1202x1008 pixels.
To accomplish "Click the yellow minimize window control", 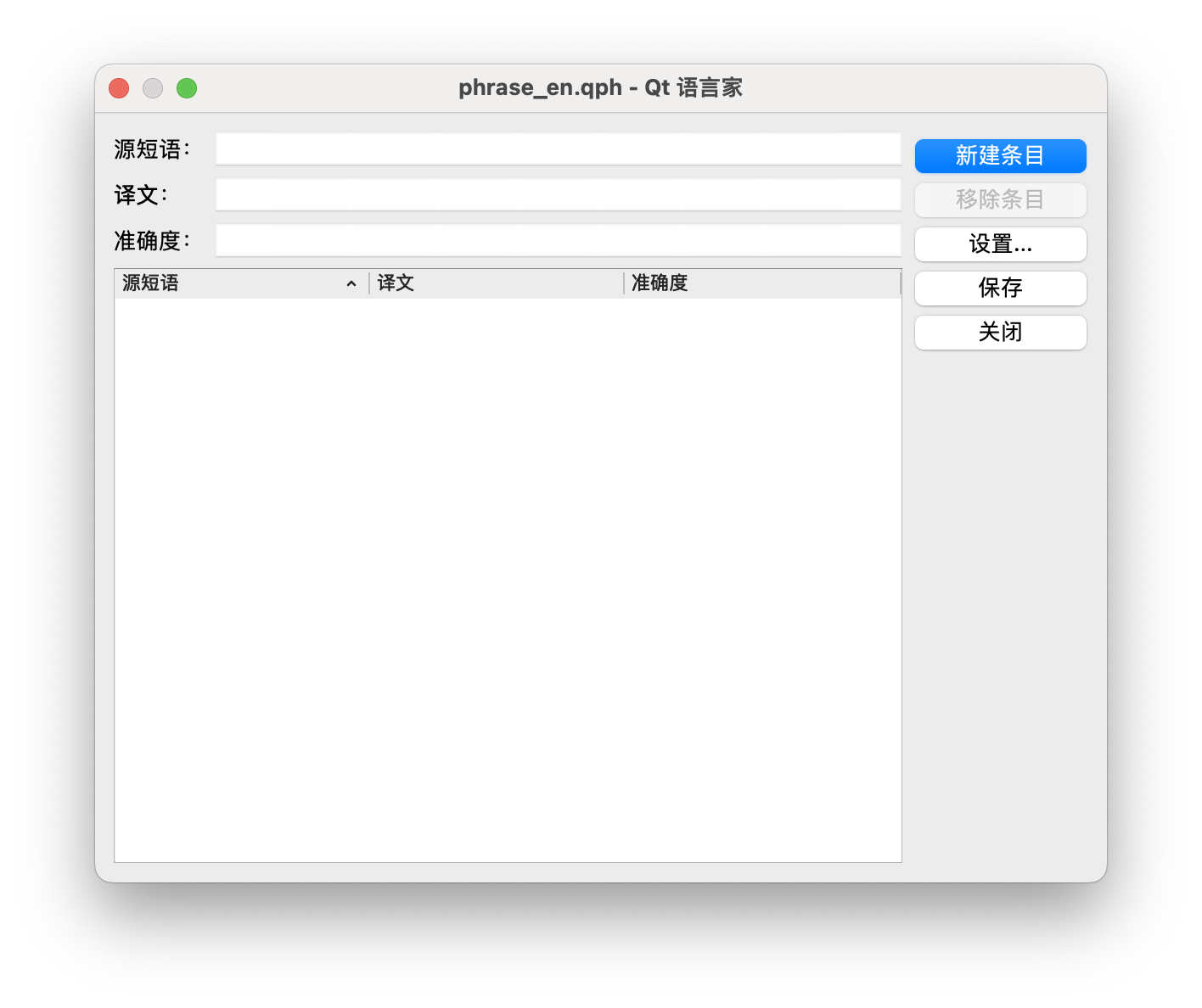I will point(153,87).
